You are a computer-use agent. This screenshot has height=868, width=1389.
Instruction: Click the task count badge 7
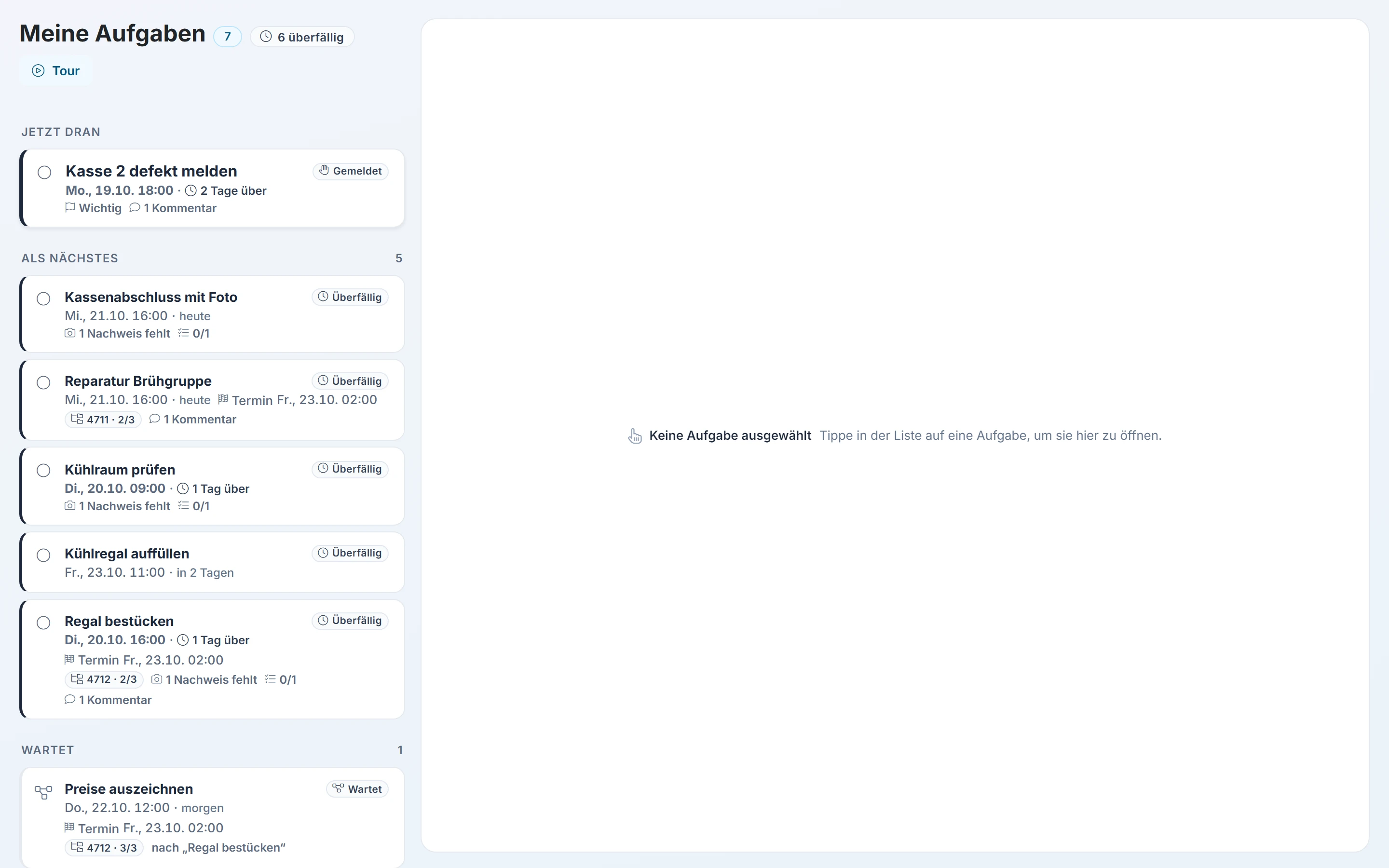pyautogui.click(x=227, y=37)
